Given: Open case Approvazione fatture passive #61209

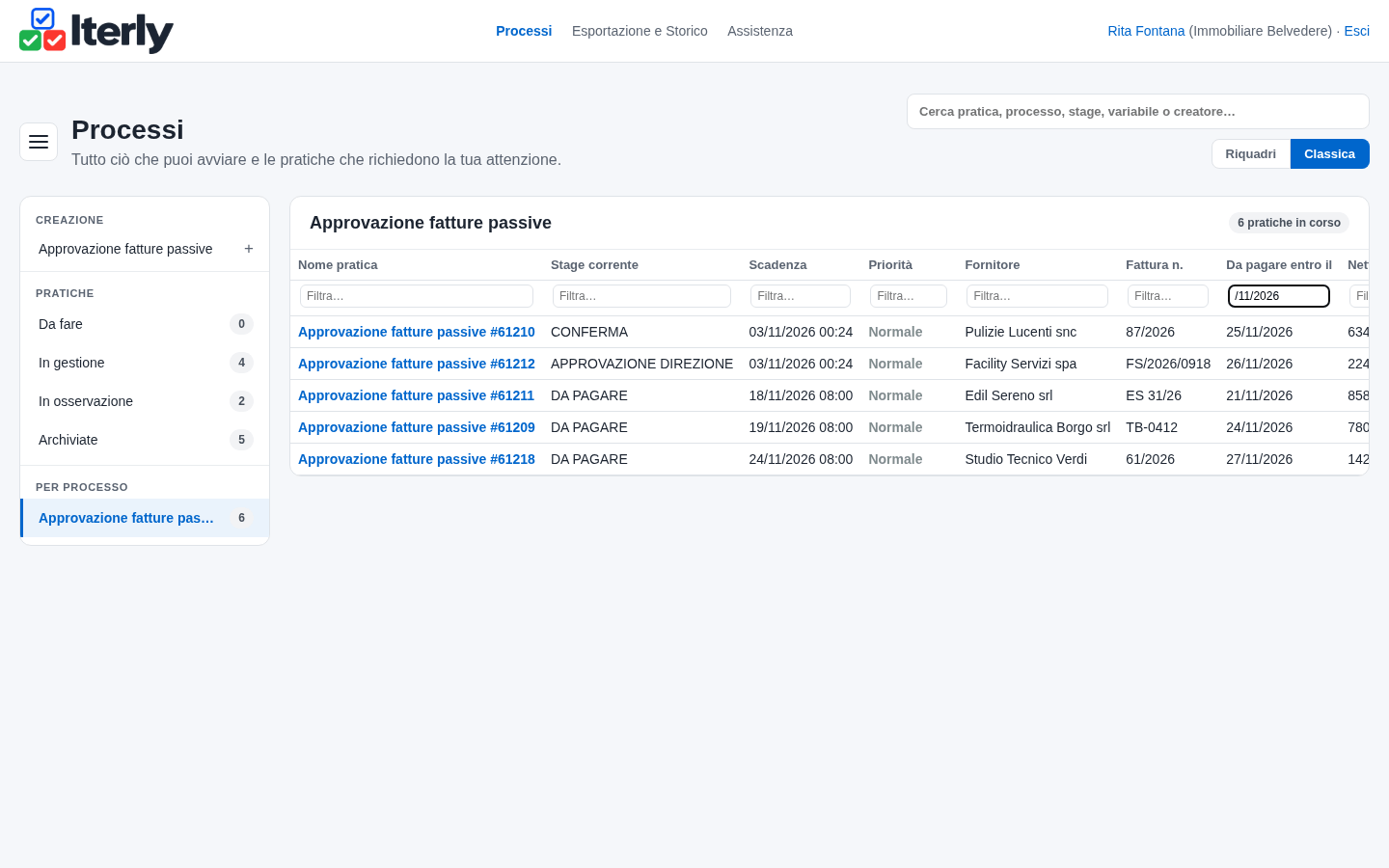Looking at the screenshot, I should coord(417,427).
